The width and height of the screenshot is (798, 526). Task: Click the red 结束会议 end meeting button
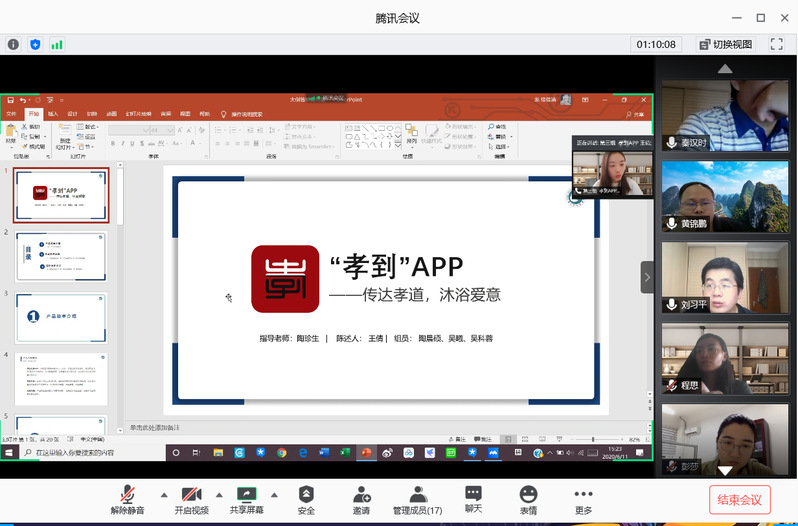tap(740, 499)
